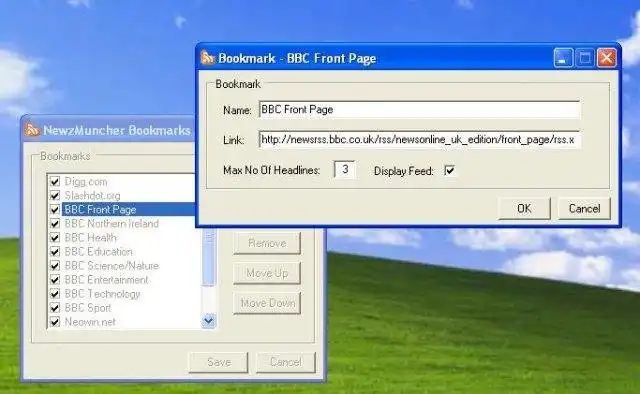Click the Max No Of Headlines field
Viewport: 640px width, 394px height.
(344, 169)
